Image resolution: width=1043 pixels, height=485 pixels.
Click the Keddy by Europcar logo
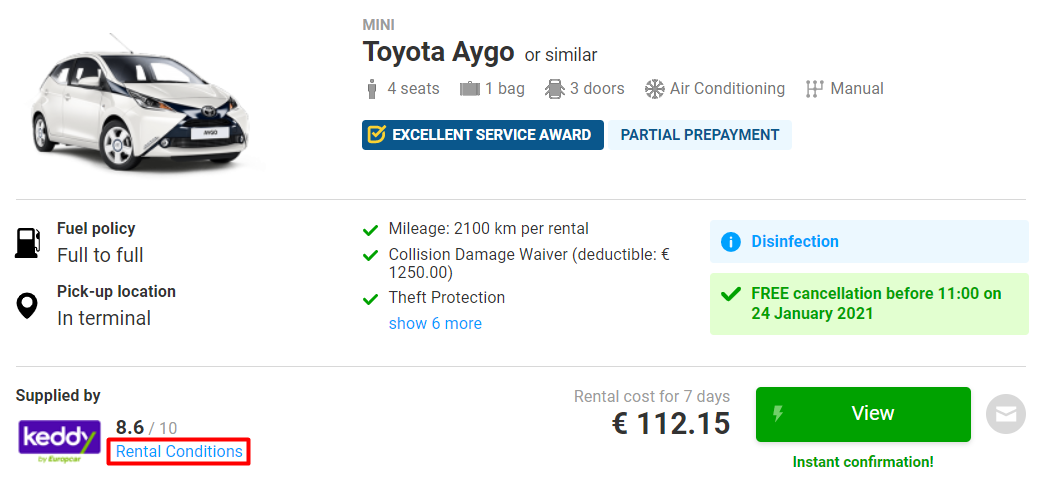click(59, 440)
